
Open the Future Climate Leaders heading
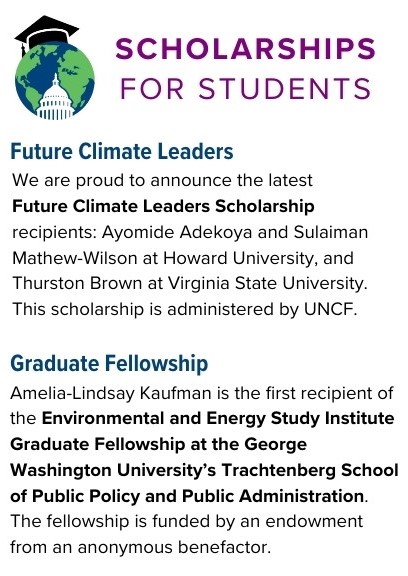[x=122, y=151]
